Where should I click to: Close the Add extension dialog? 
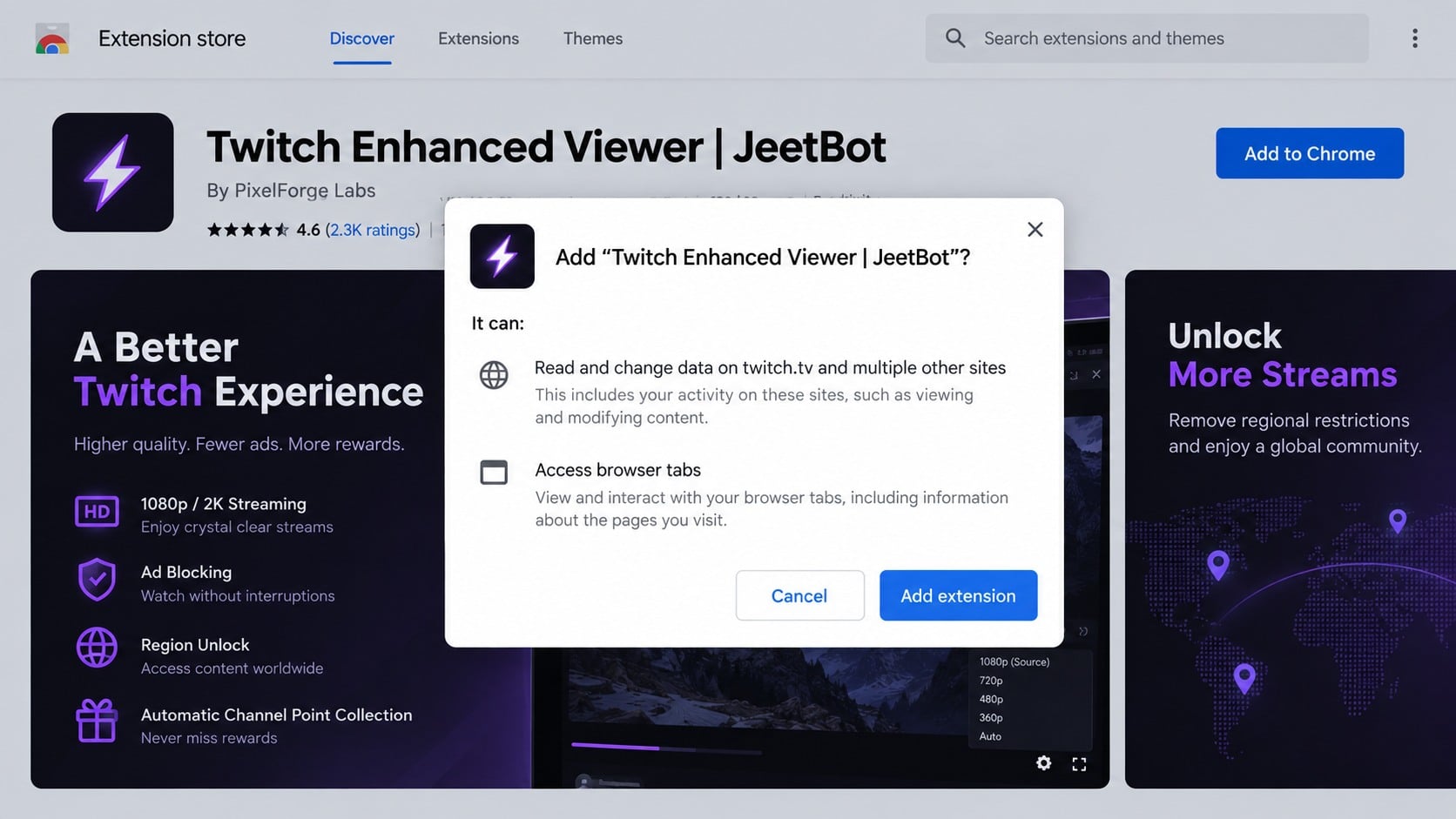click(1035, 229)
